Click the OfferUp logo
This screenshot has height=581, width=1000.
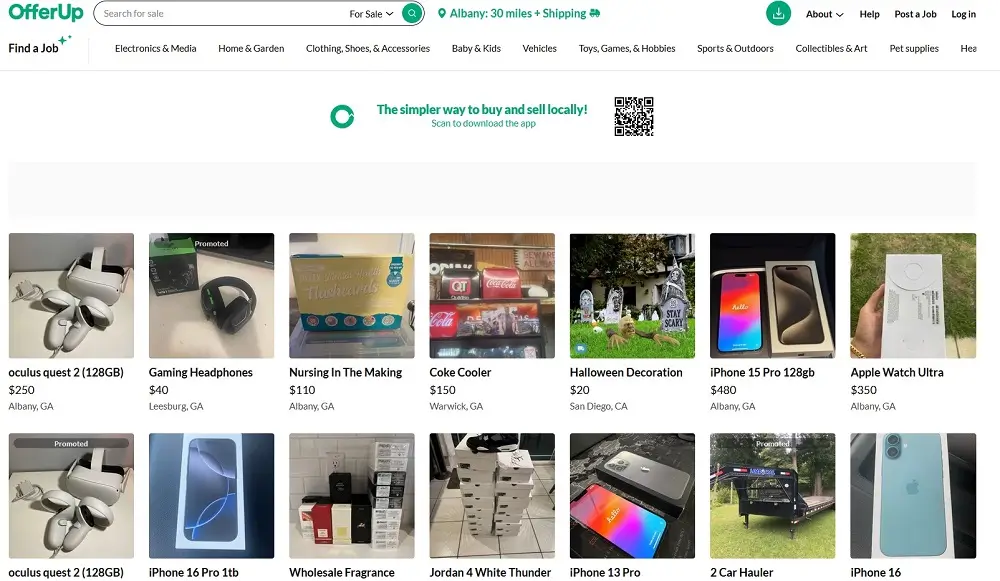click(x=45, y=13)
